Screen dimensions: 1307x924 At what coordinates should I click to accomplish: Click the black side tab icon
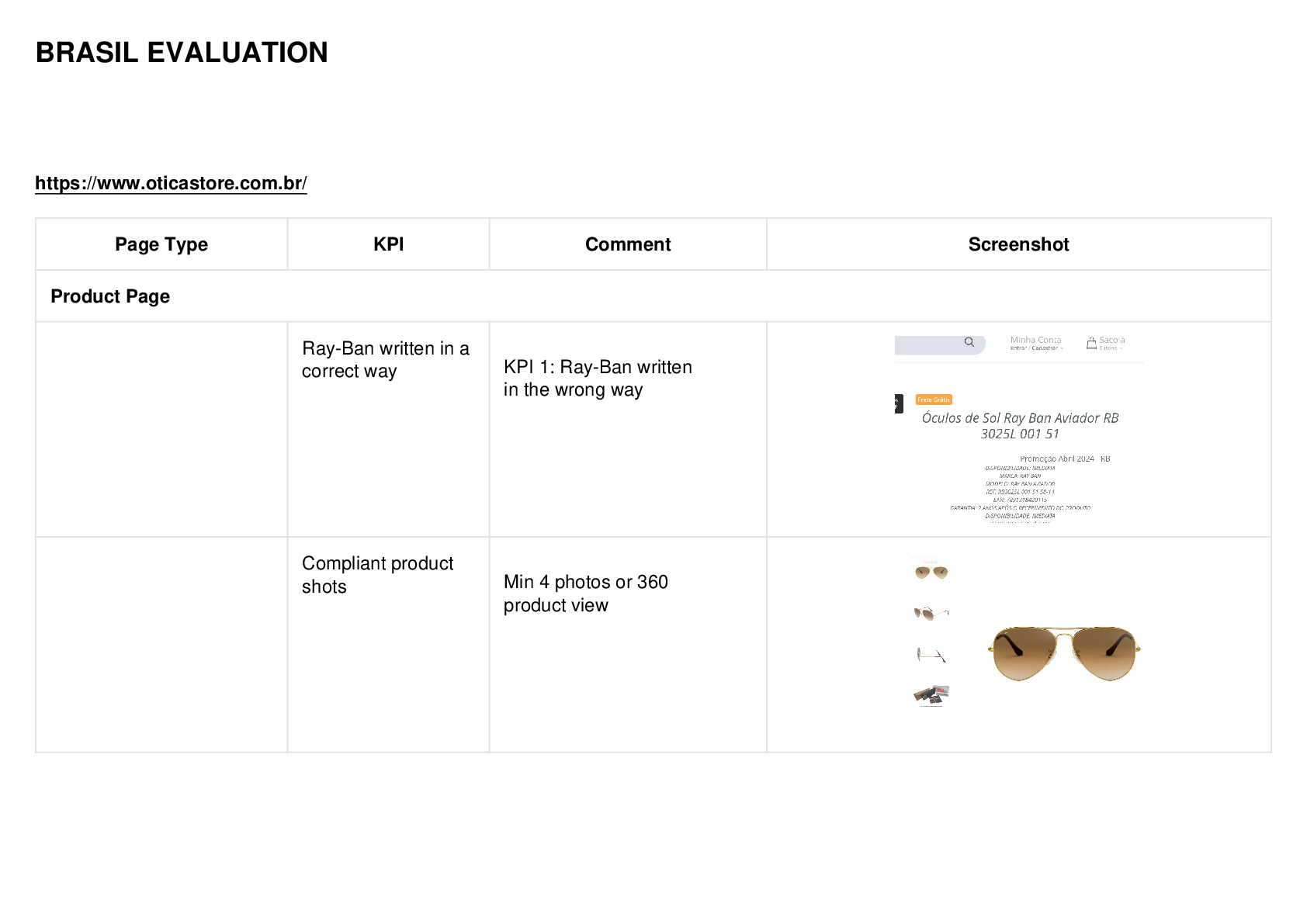[x=898, y=403]
